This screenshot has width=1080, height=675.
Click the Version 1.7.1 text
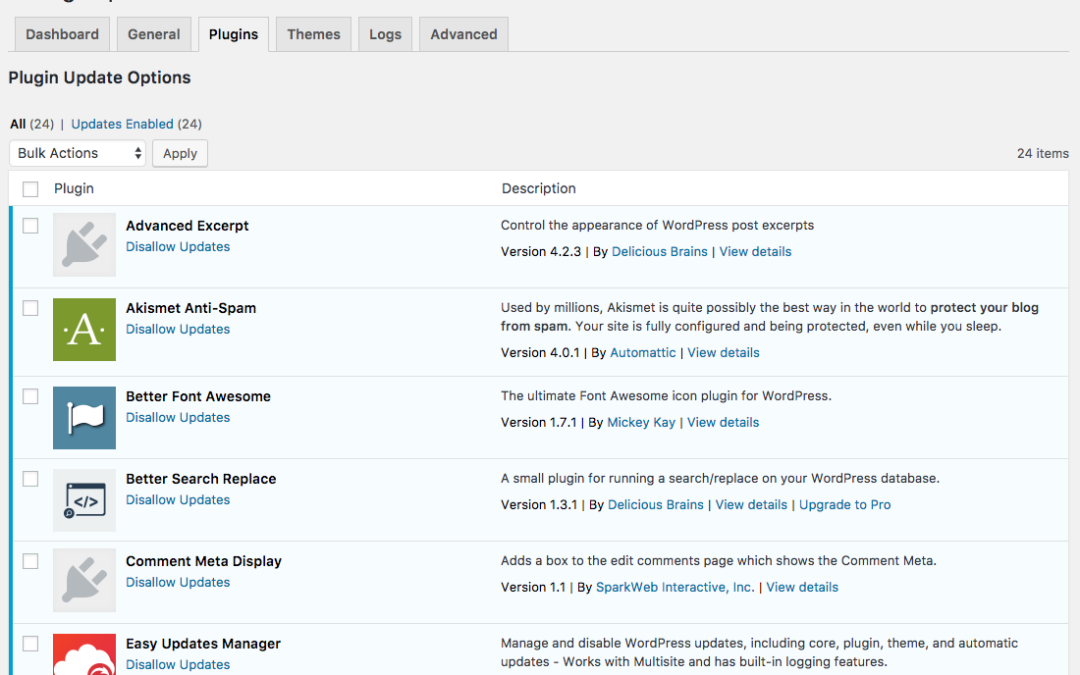tap(539, 422)
